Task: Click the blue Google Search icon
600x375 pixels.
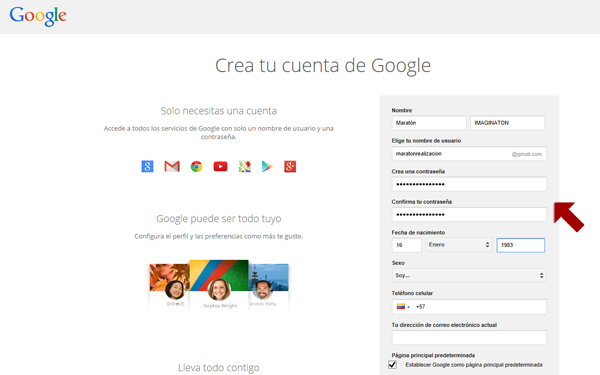Action: 147,166
